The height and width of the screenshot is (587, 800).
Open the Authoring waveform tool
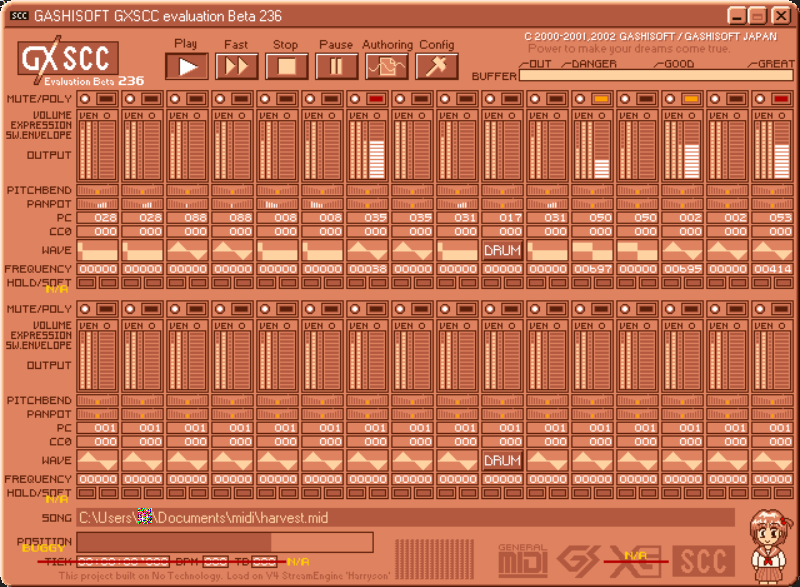pyautogui.click(x=386, y=66)
